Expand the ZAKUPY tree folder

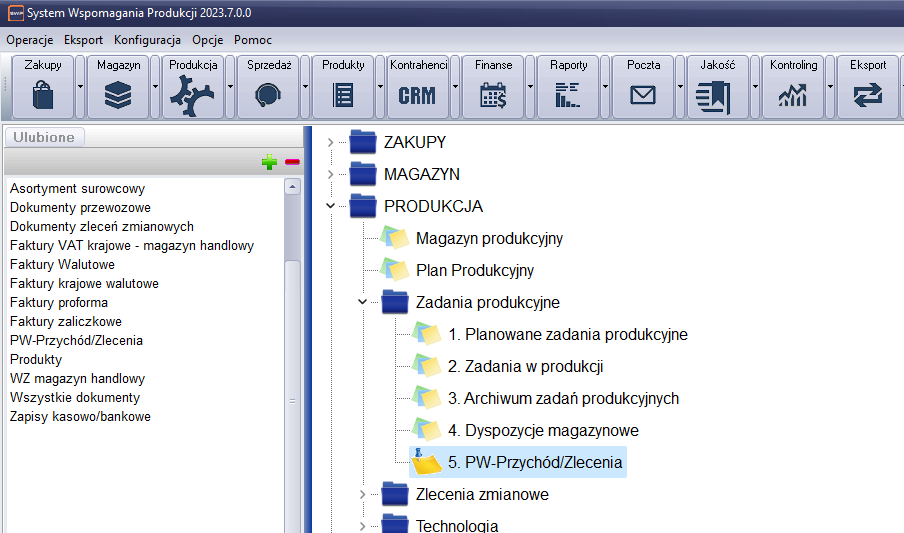[x=330, y=143]
